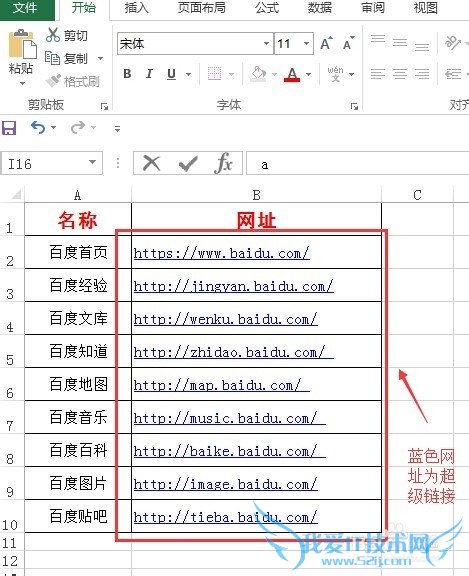Open clipboard group dialog launcher

point(104,107)
